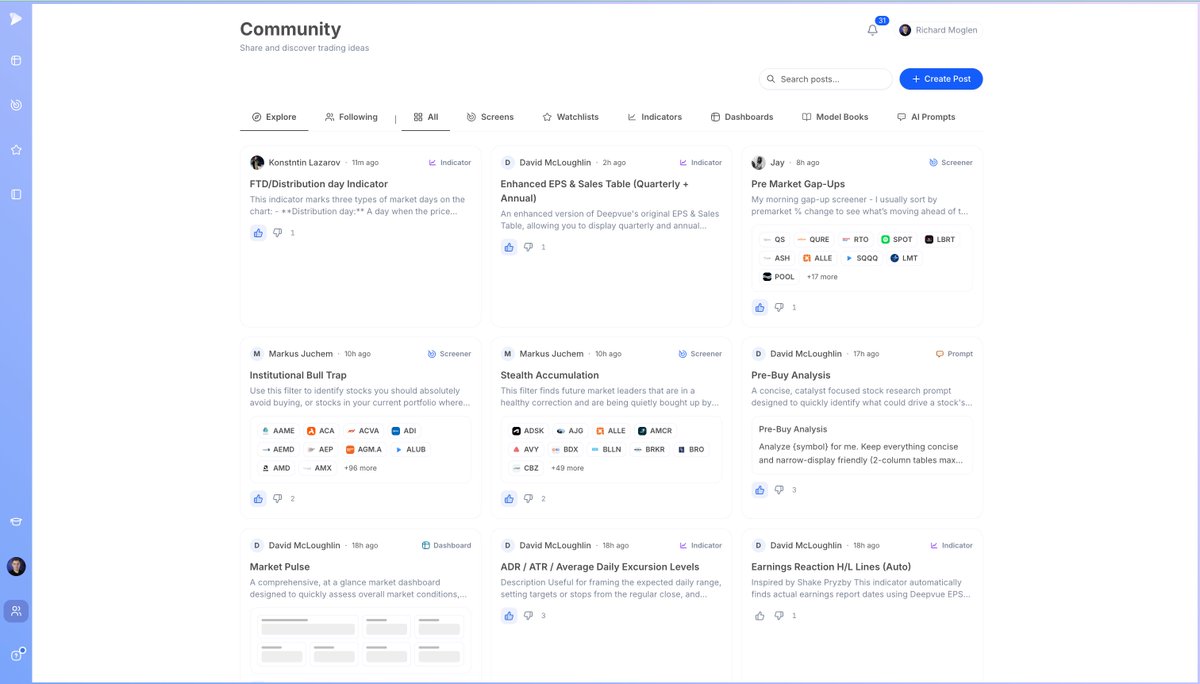Click the AMD ticker chip
Screen dimensions: 1200x684
pos(276,468)
